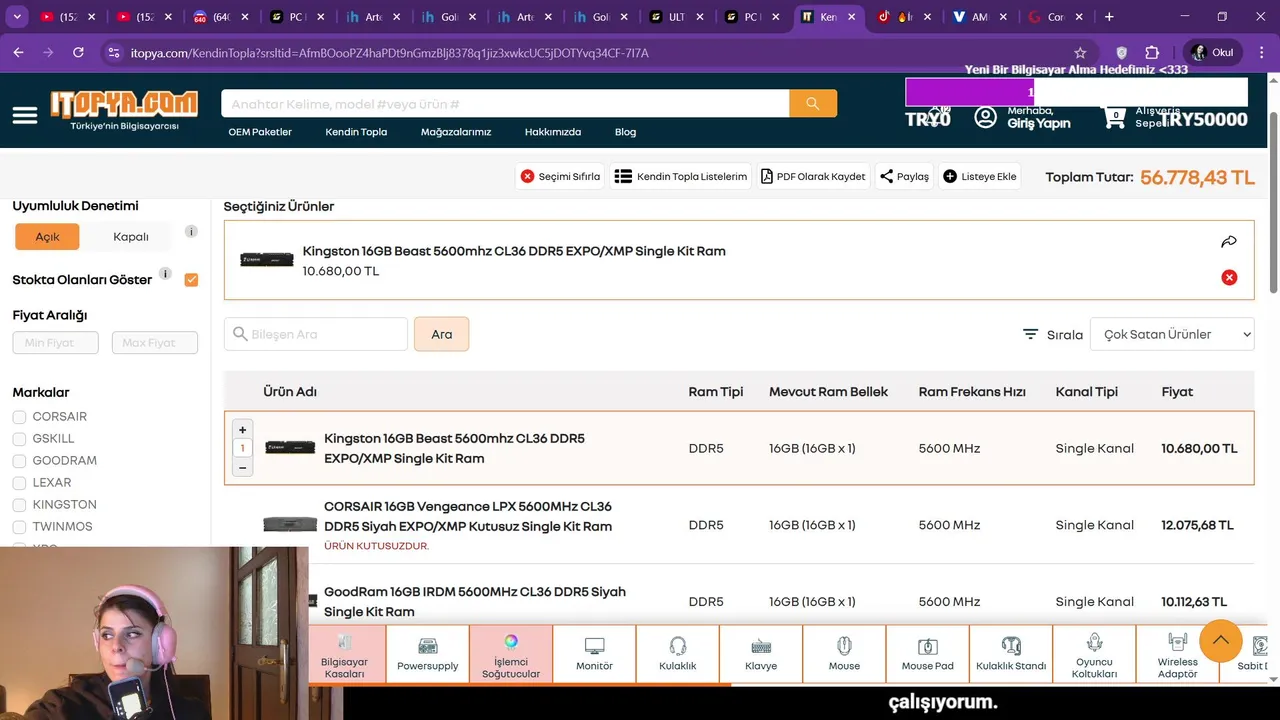Click the Listeye Ekle button
1280x720 pixels.
point(979,176)
